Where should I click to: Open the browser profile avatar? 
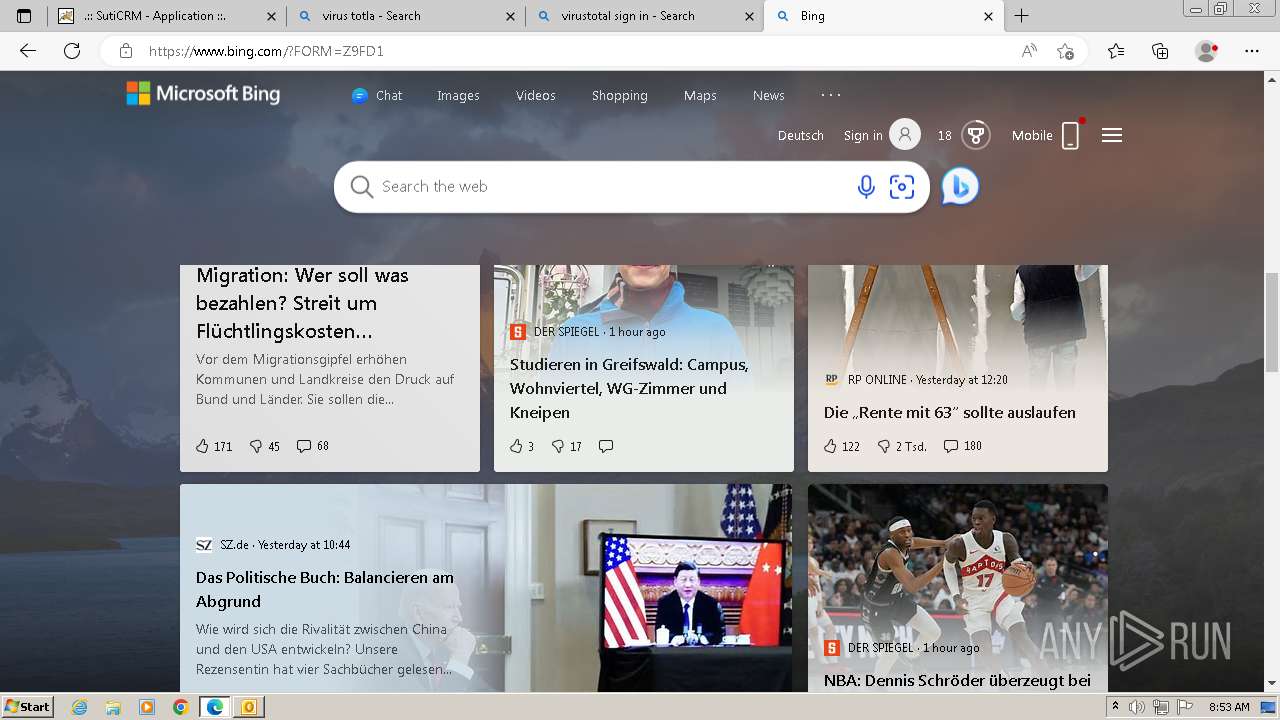tap(1206, 51)
